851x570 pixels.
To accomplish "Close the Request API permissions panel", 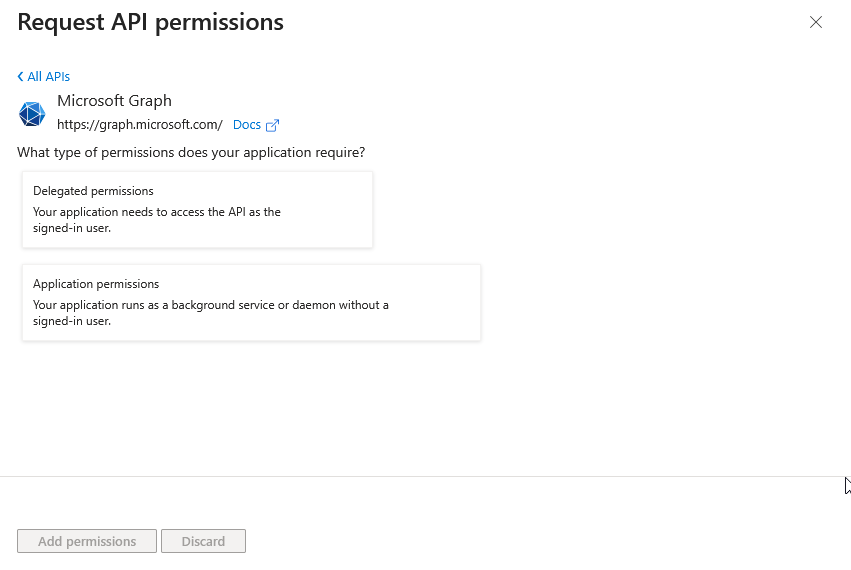I will tap(816, 22).
